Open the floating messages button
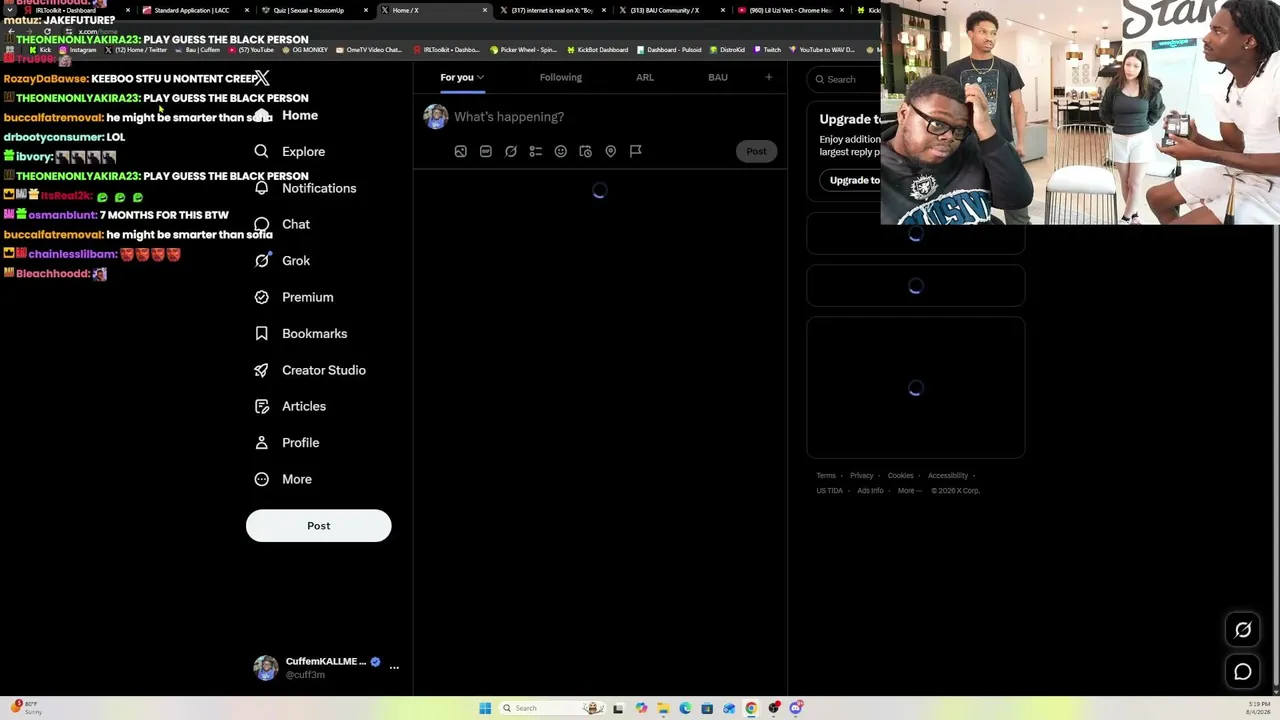1280x720 pixels. point(1243,672)
